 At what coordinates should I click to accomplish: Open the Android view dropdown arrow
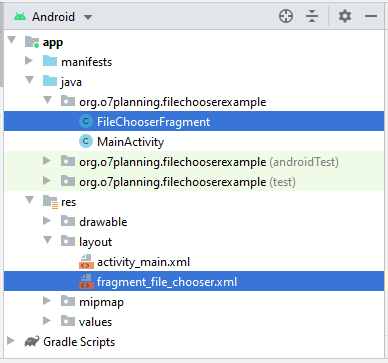(88, 17)
